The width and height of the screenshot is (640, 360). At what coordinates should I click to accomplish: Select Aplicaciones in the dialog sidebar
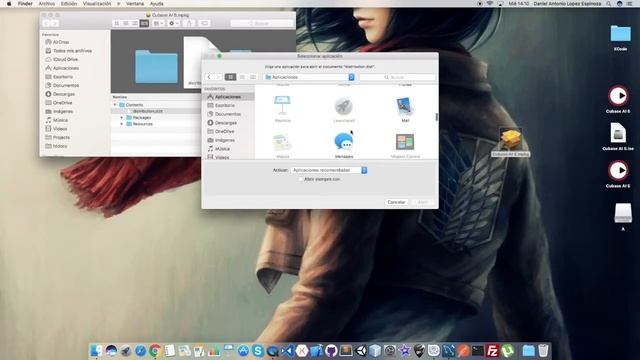pyautogui.click(x=228, y=97)
